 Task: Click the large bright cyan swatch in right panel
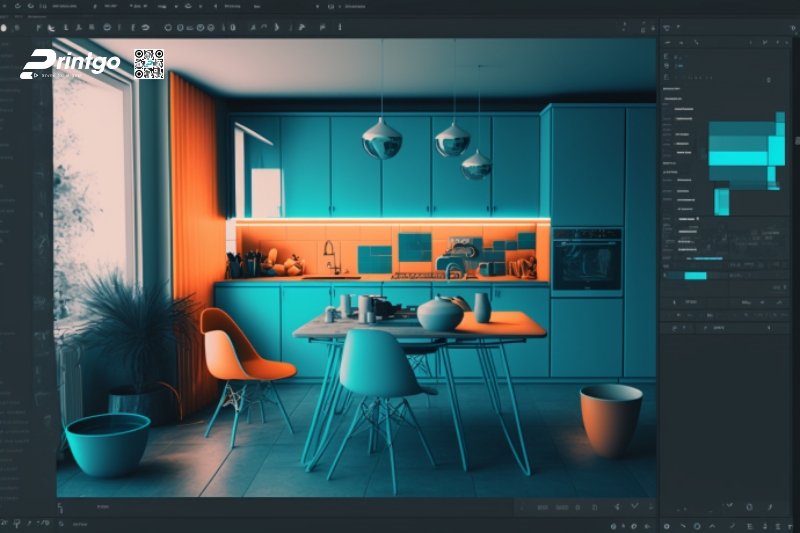[x=738, y=157]
